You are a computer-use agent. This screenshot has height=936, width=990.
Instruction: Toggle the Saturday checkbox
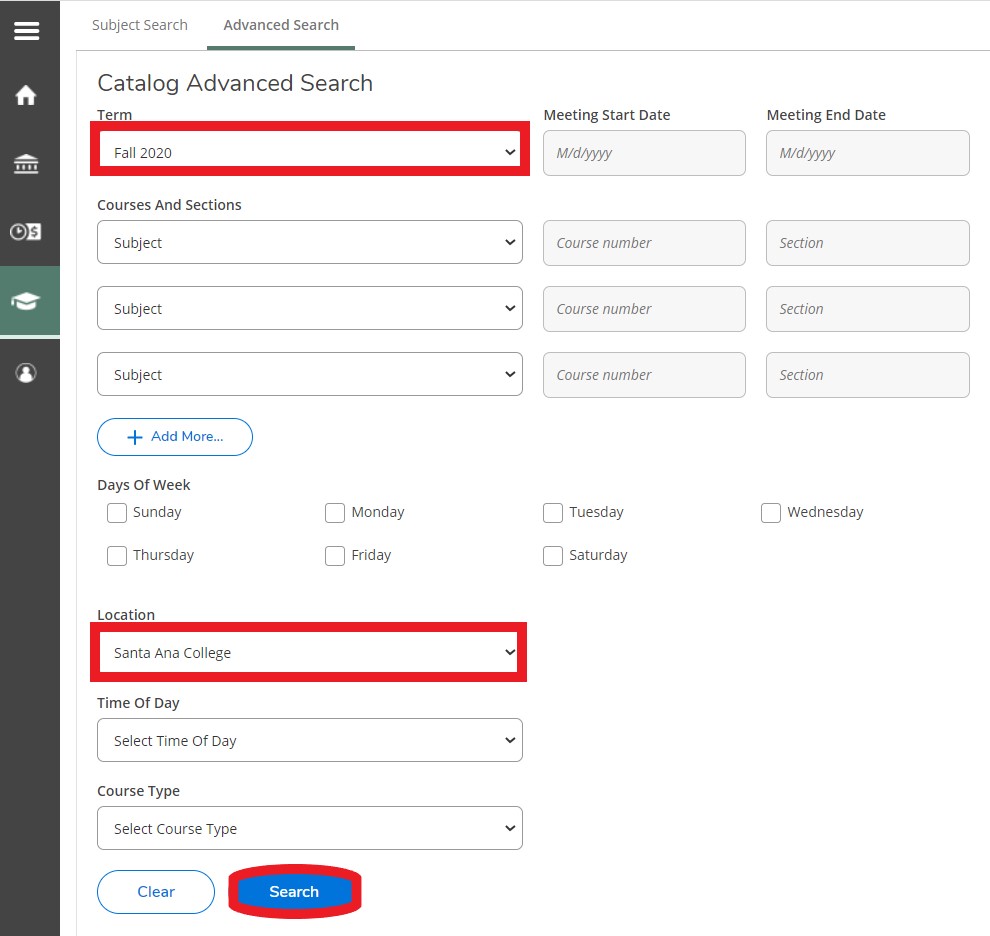(553, 556)
